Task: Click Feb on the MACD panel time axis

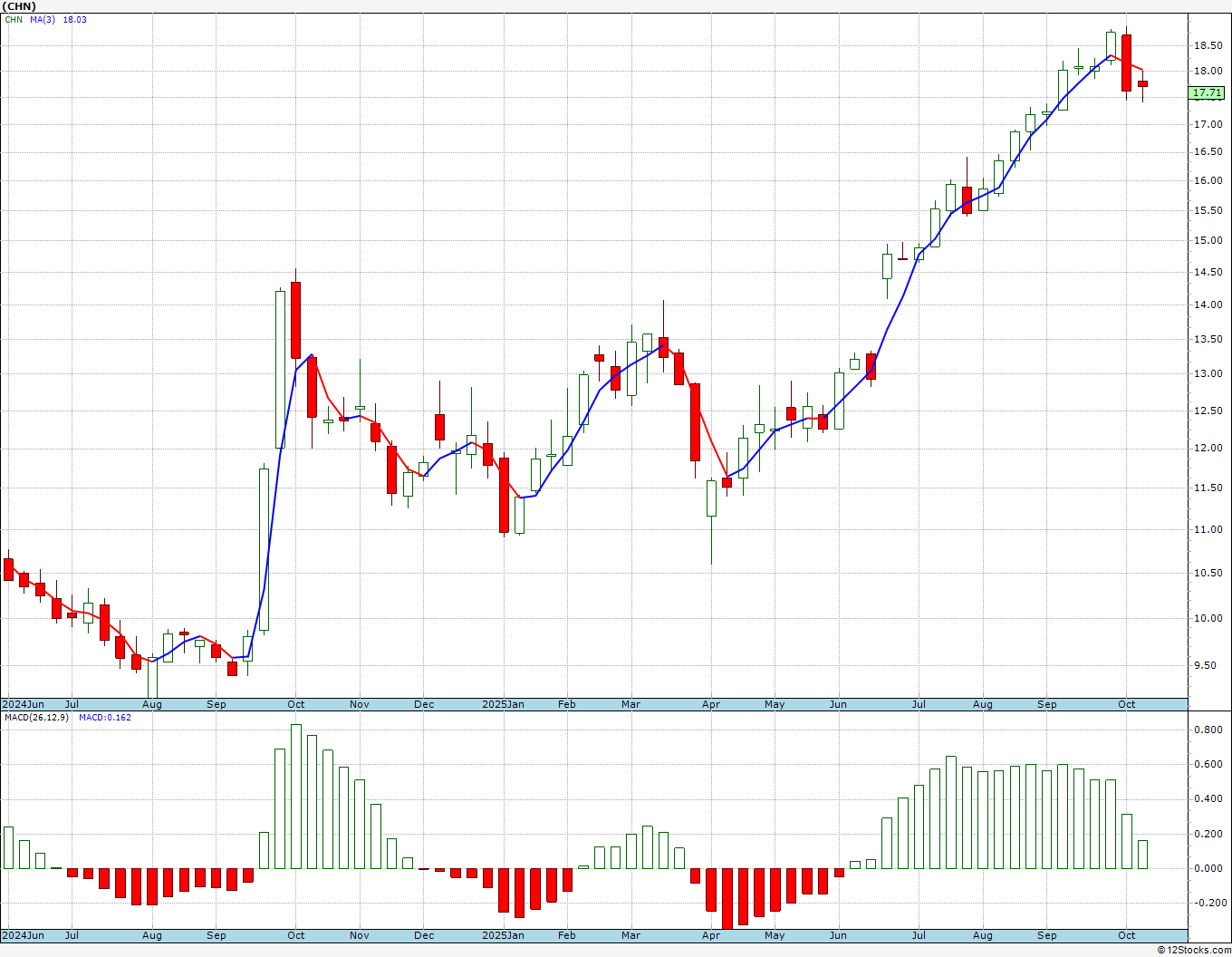Action: 567,935
